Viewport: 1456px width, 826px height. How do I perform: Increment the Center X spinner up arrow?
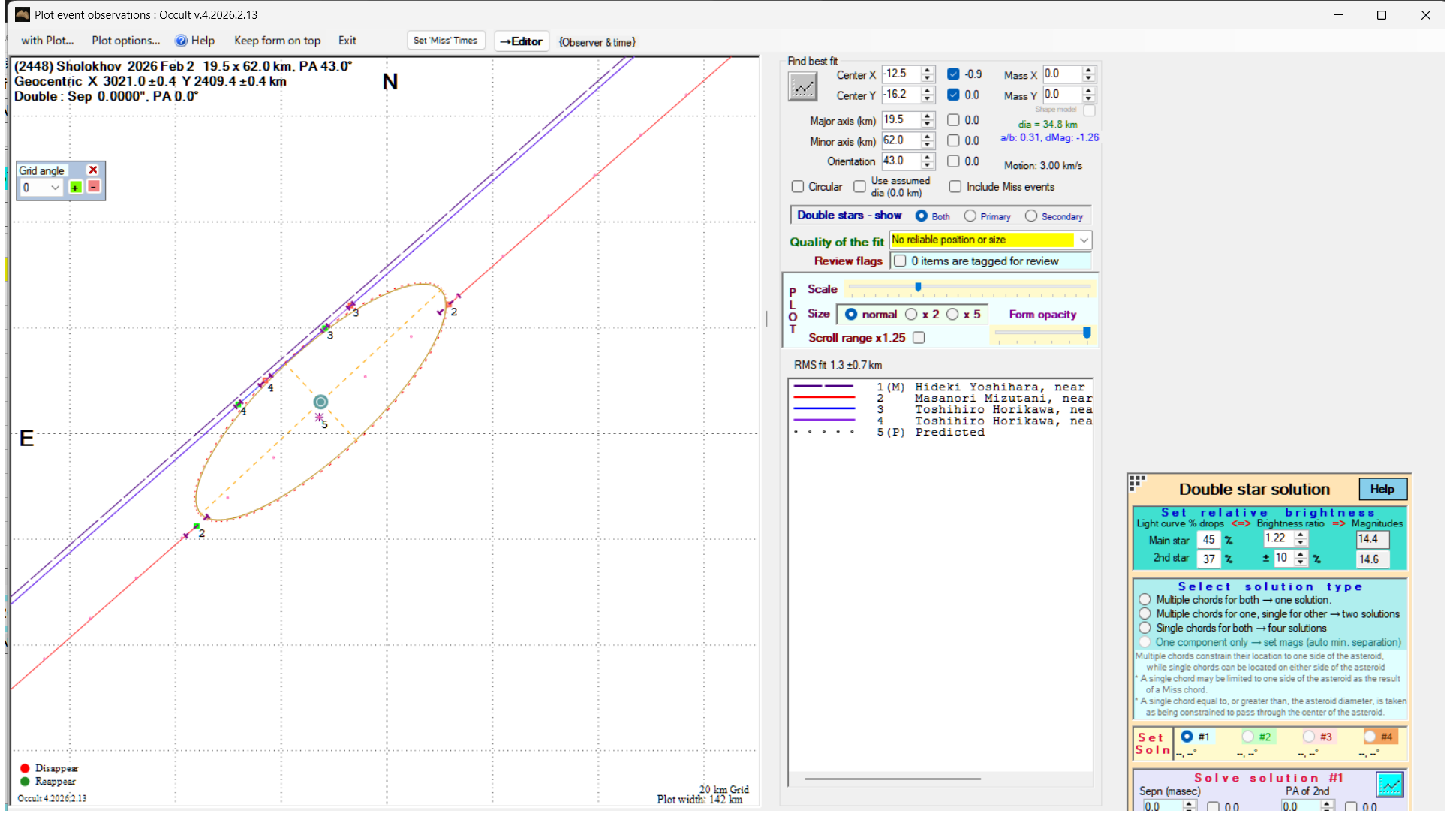[x=928, y=70]
